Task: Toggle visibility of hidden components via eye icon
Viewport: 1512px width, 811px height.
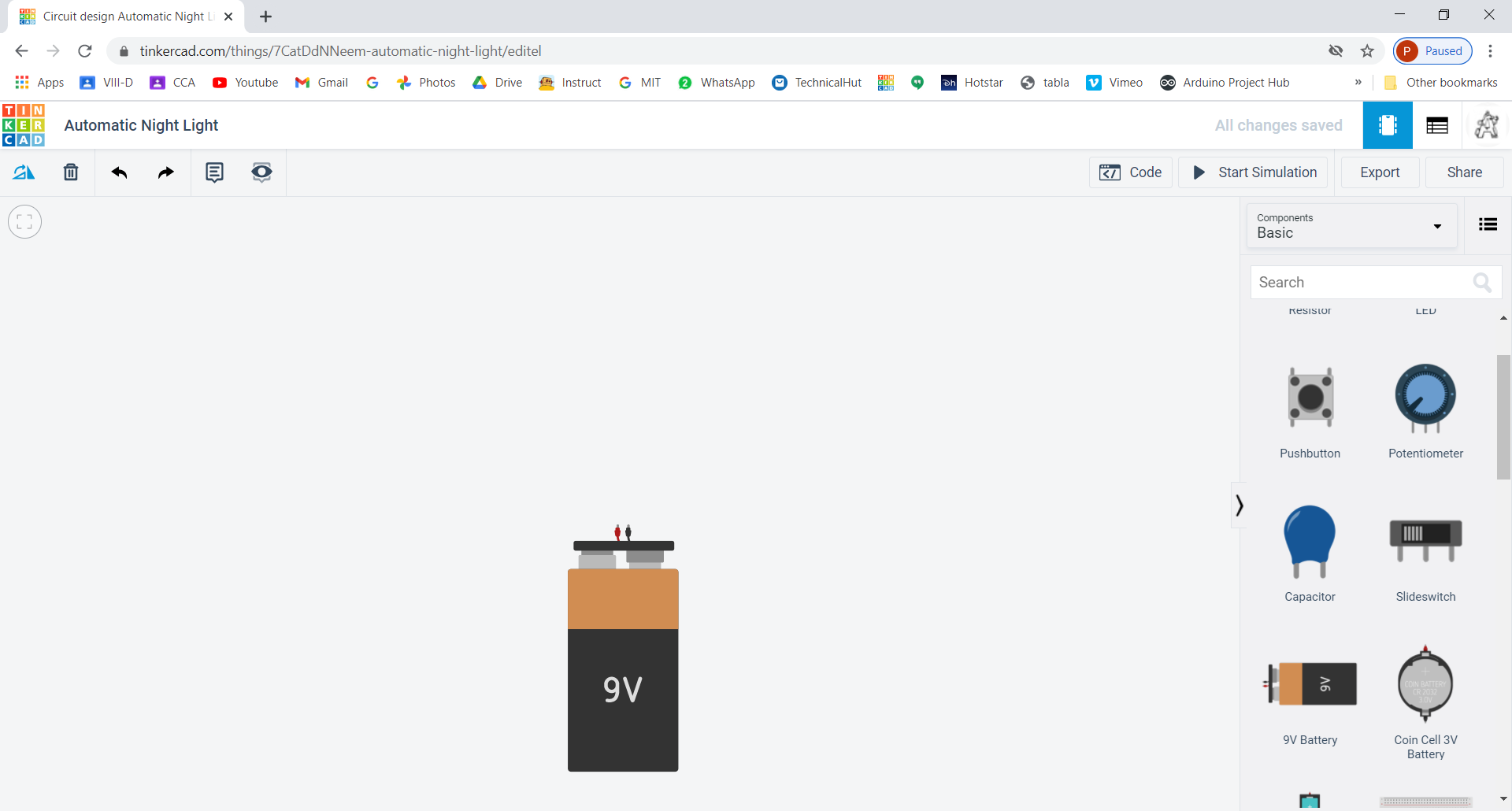Action: (261, 172)
